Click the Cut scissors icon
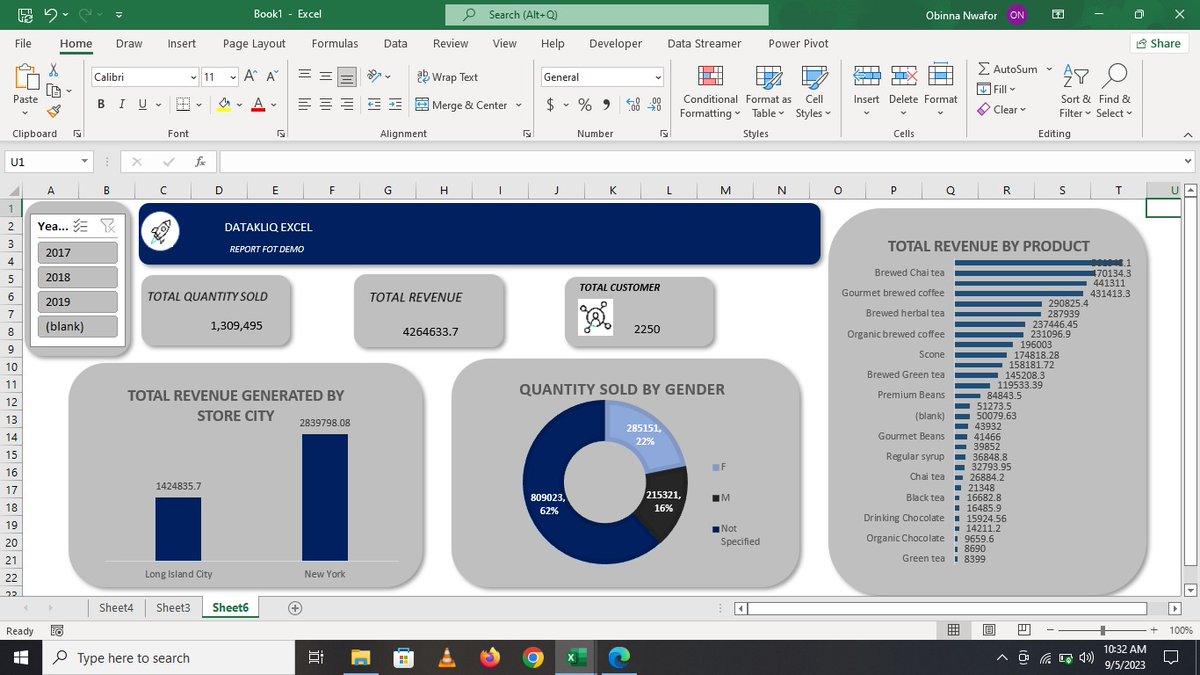Image resolution: width=1200 pixels, height=675 pixels. 54,70
